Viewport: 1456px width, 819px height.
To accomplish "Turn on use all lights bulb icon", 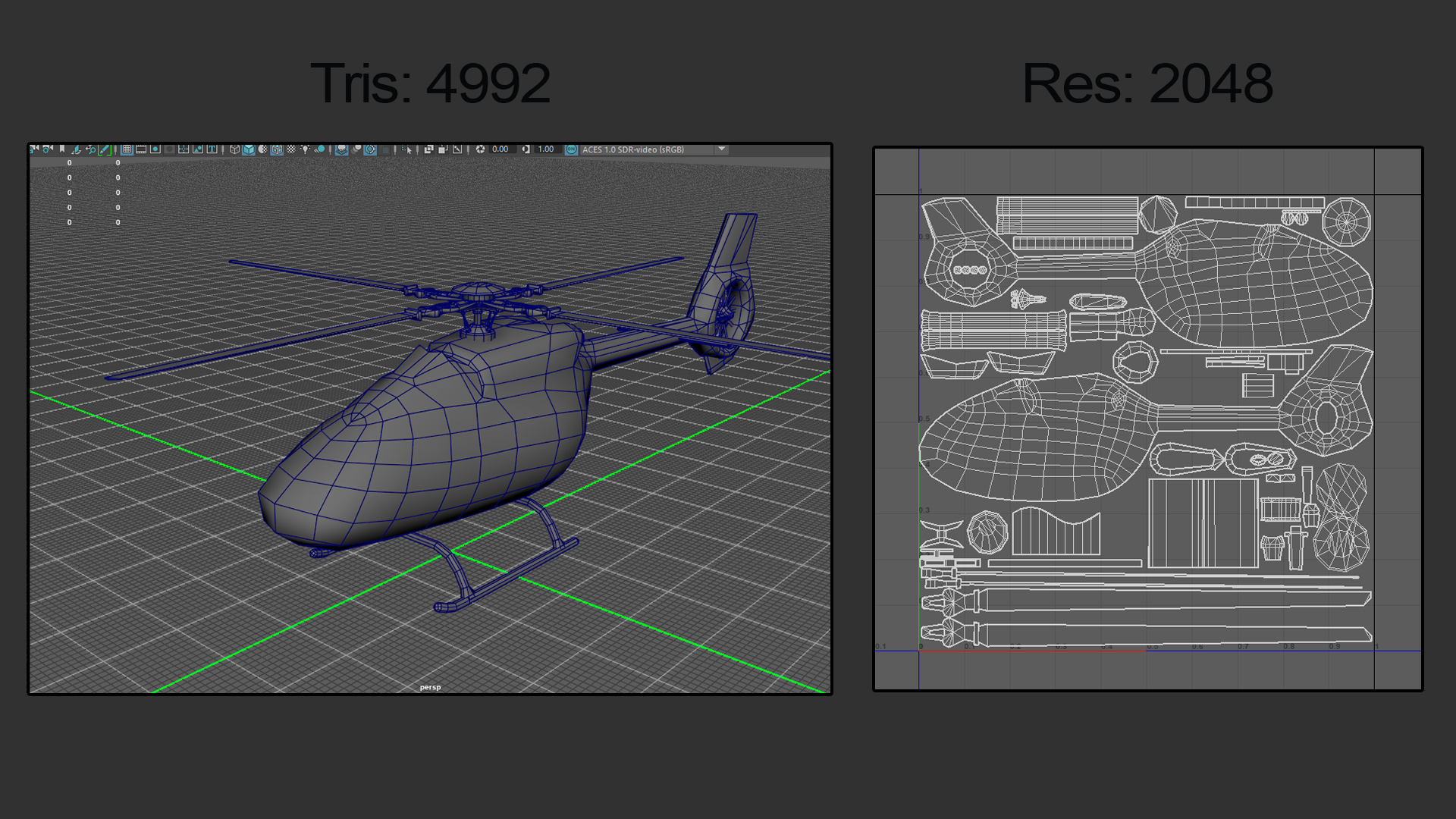I will (305, 149).
